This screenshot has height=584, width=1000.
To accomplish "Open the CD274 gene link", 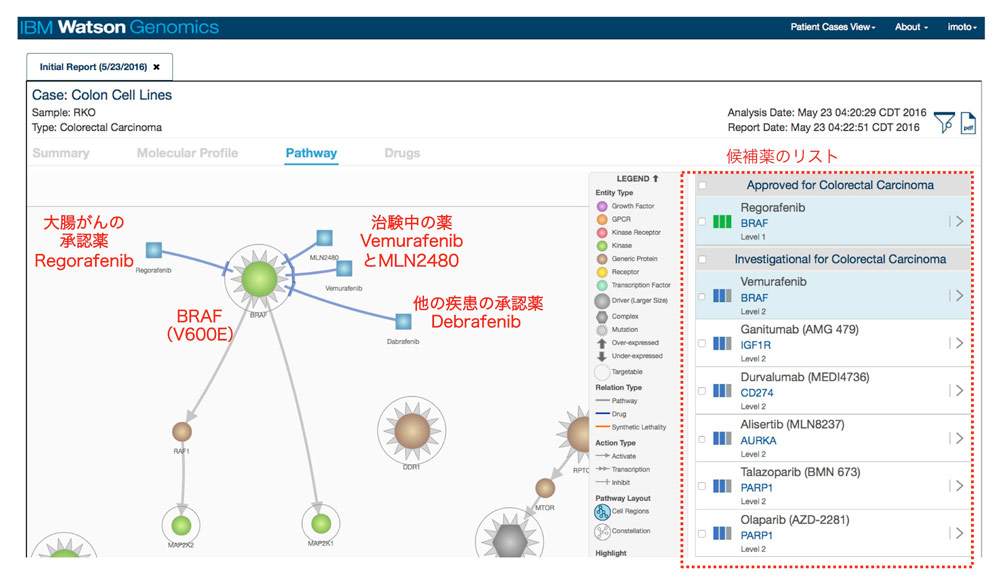I will point(756,393).
